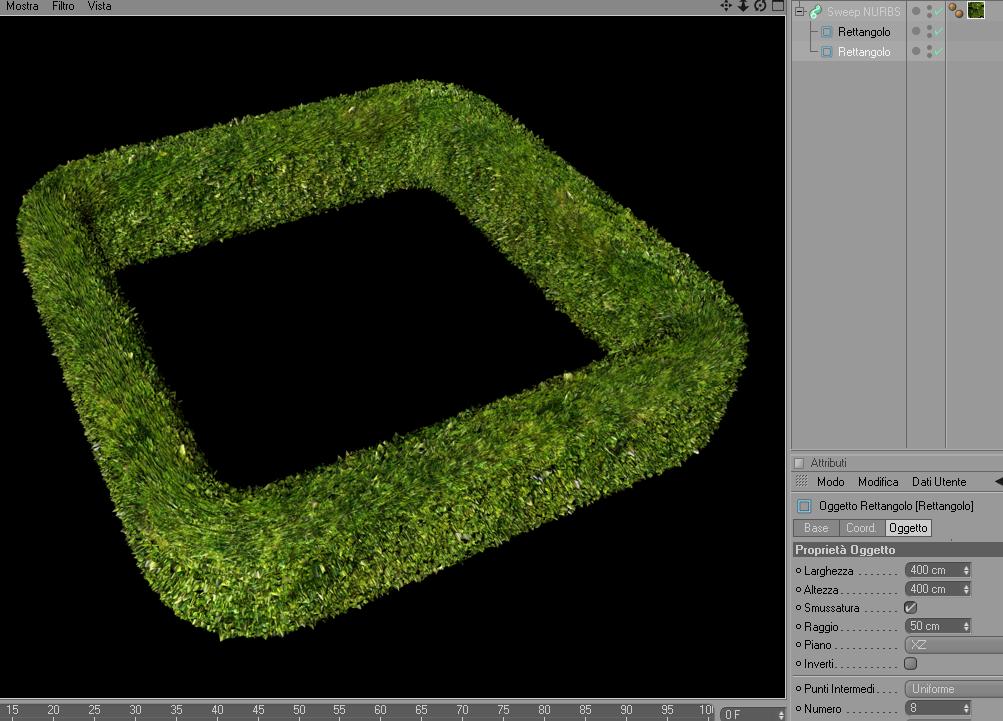
Task: Enable the Inverti checkbox
Action: point(910,663)
